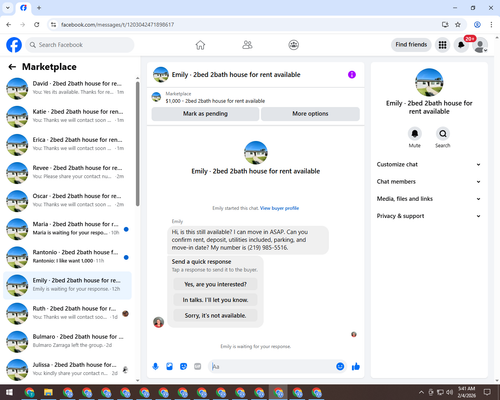Viewport: 500px width, 400px height.
Task: Open the Chrome profile icon
Action: tap(477, 24)
